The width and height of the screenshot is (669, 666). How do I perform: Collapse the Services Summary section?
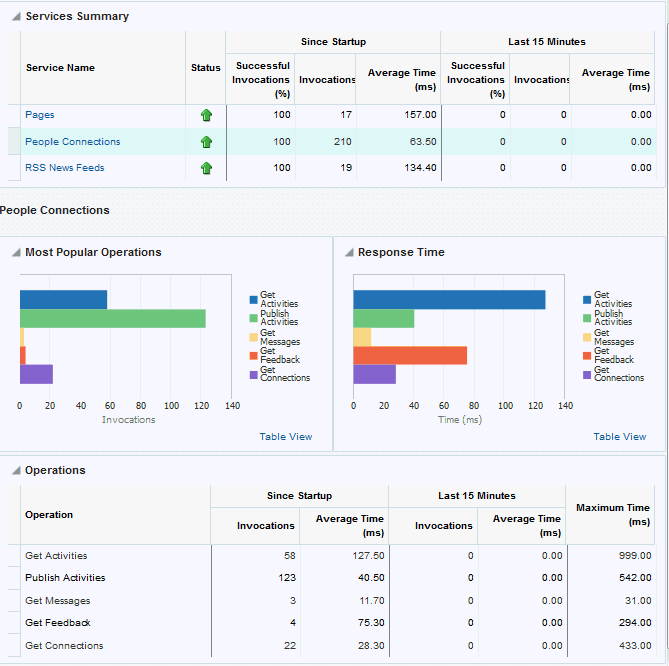[x=16, y=17]
